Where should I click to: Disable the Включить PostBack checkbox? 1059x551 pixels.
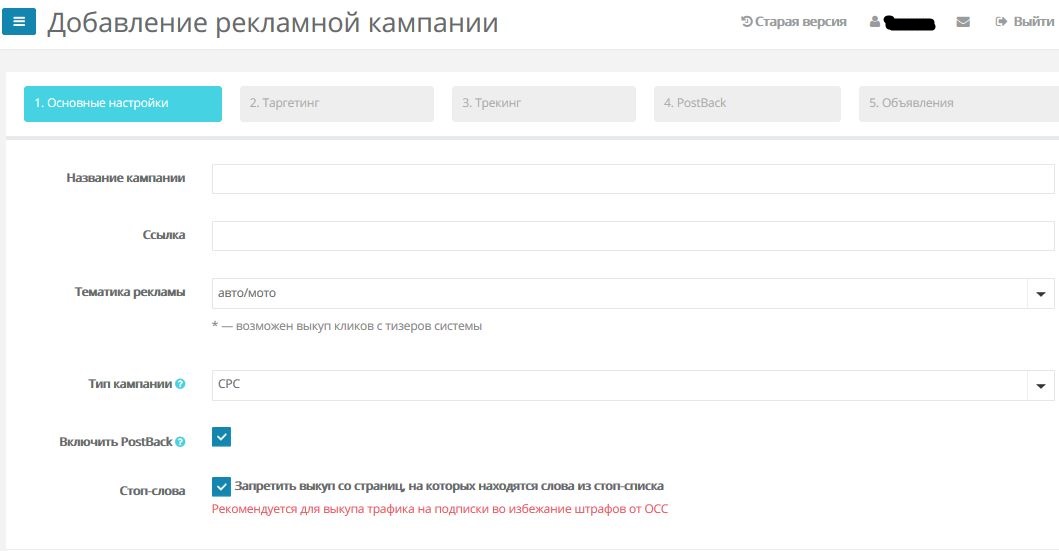pos(222,437)
